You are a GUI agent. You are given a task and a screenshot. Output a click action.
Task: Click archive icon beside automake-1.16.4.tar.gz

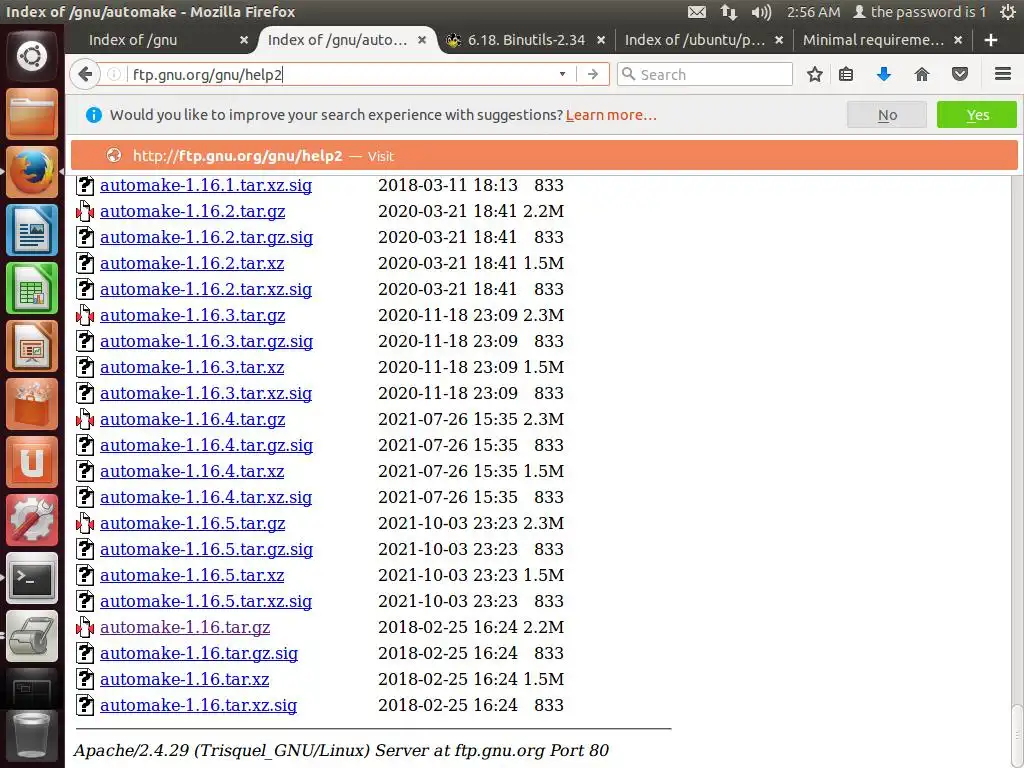point(85,419)
